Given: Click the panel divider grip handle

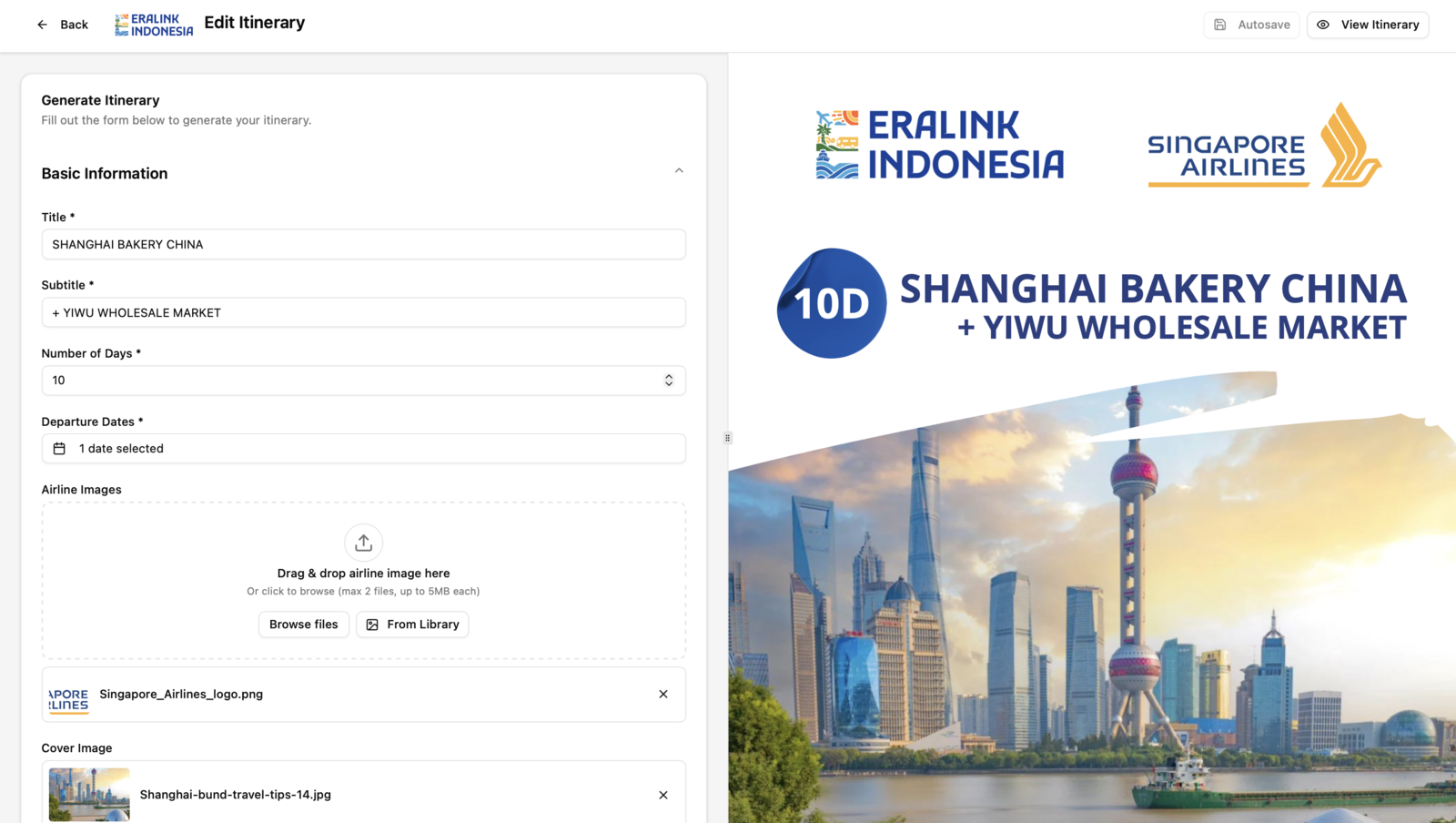Looking at the screenshot, I should 727,438.
